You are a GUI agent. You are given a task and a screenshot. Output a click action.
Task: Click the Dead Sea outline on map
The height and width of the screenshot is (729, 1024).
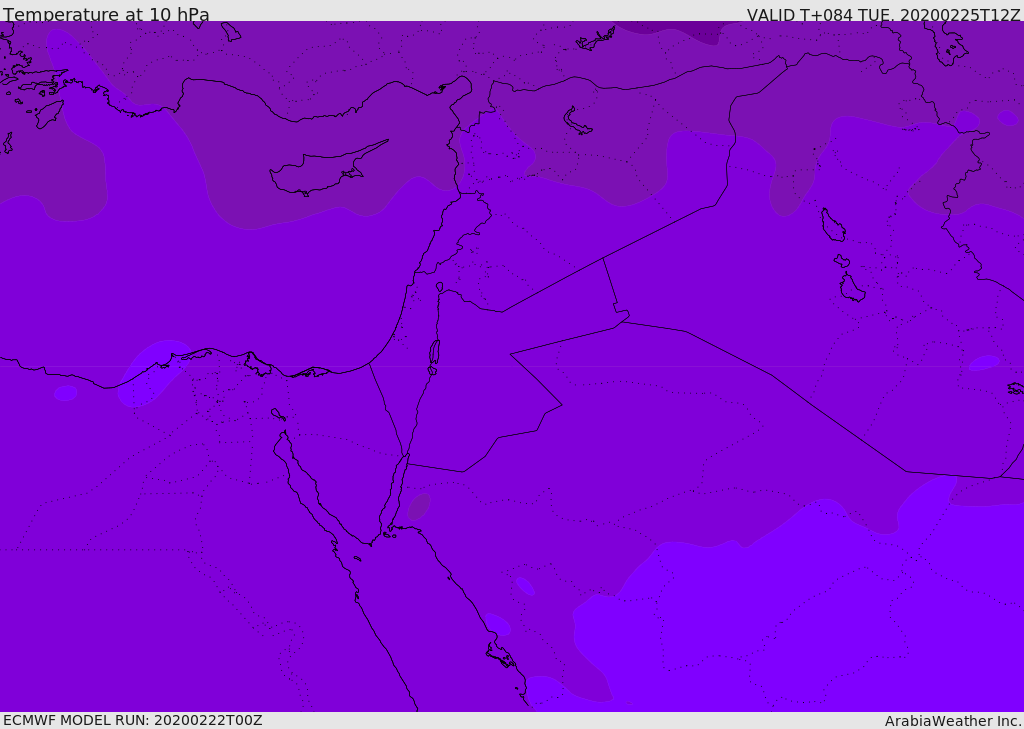tap(434, 353)
